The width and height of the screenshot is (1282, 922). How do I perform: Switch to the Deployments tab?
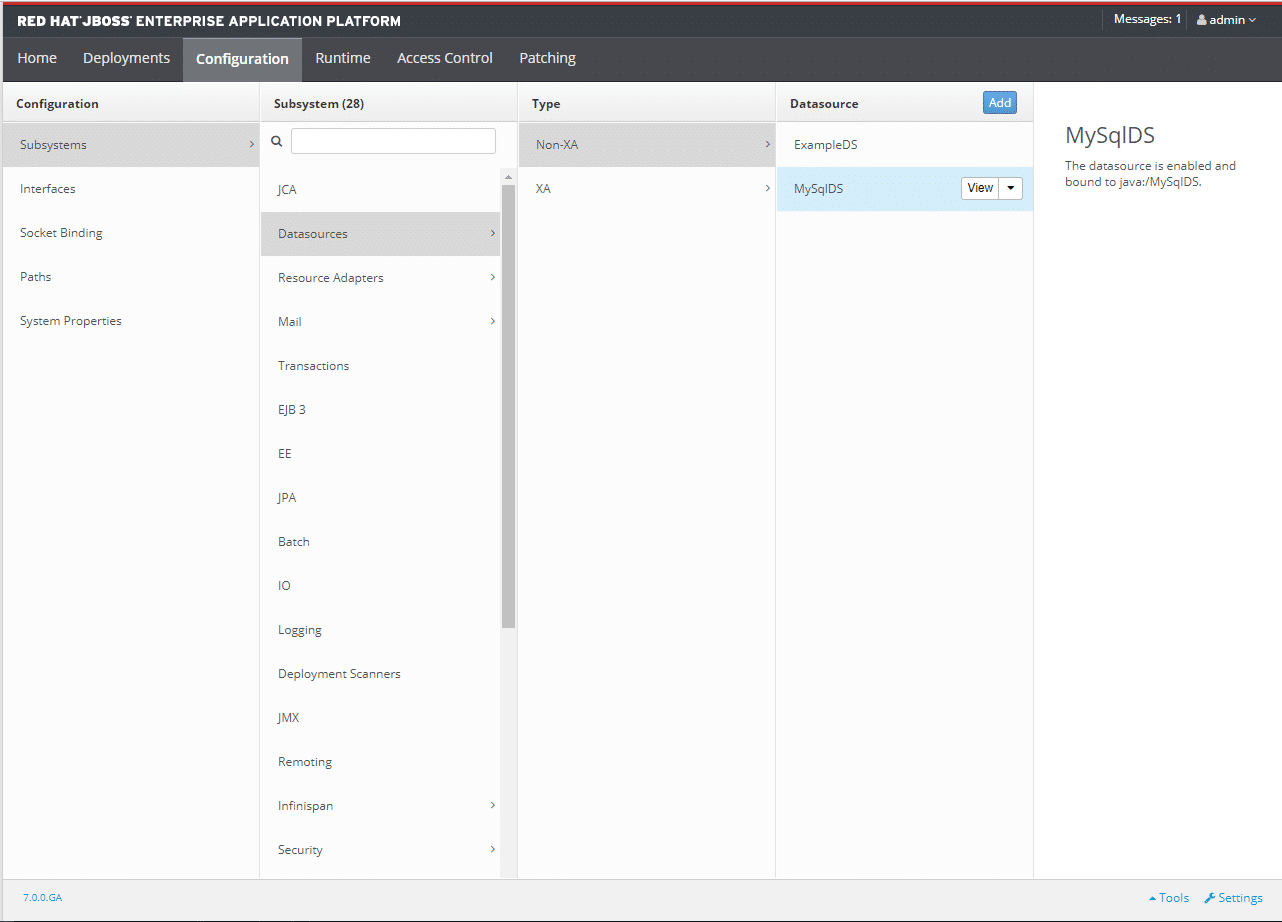coord(126,58)
